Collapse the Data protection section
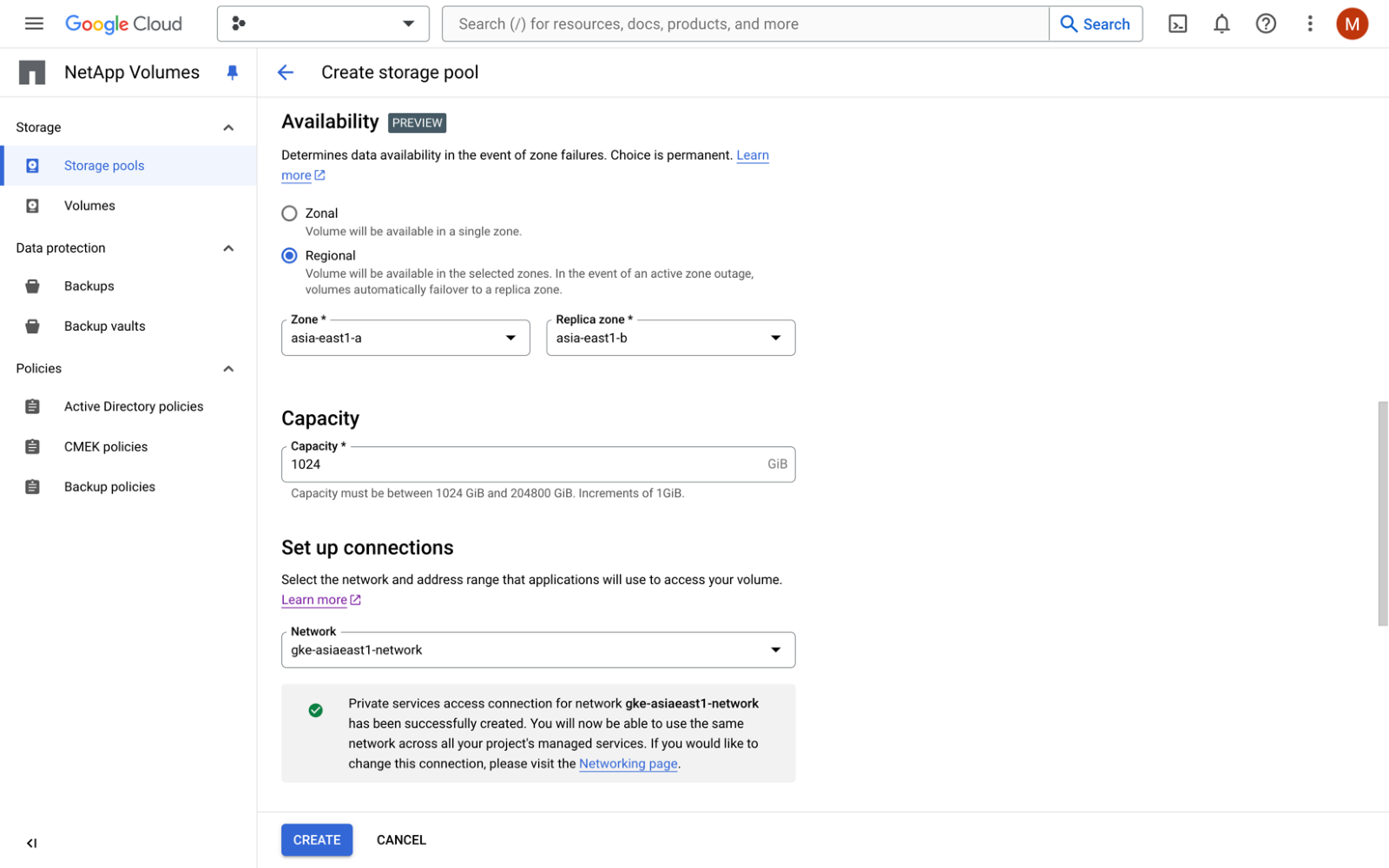Viewport: 1389px width, 868px height. [228, 248]
